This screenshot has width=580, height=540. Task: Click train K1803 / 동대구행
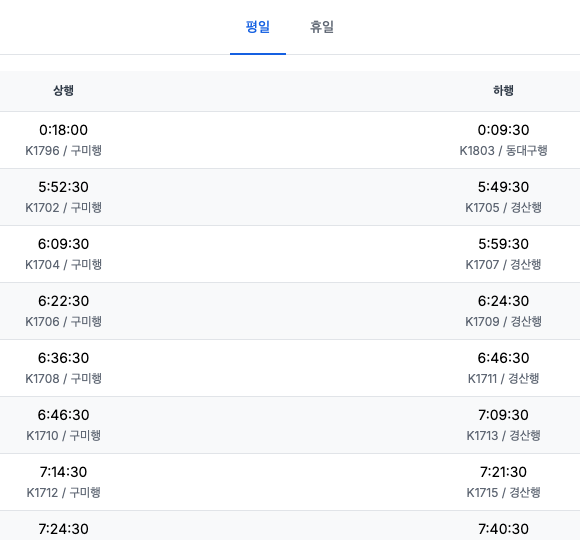pyautogui.click(x=503, y=151)
